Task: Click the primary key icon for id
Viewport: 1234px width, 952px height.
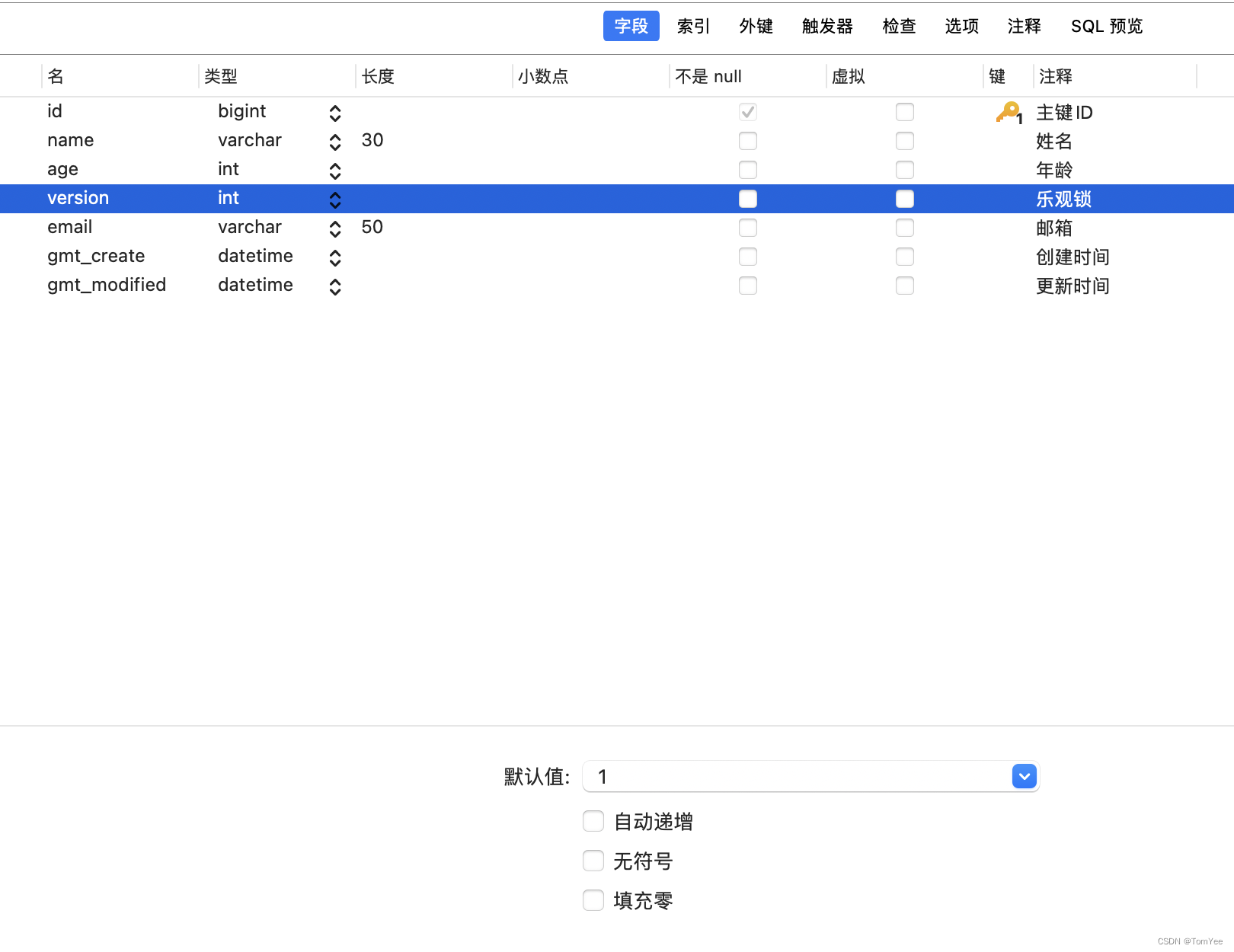Action: pyautogui.click(x=1009, y=113)
